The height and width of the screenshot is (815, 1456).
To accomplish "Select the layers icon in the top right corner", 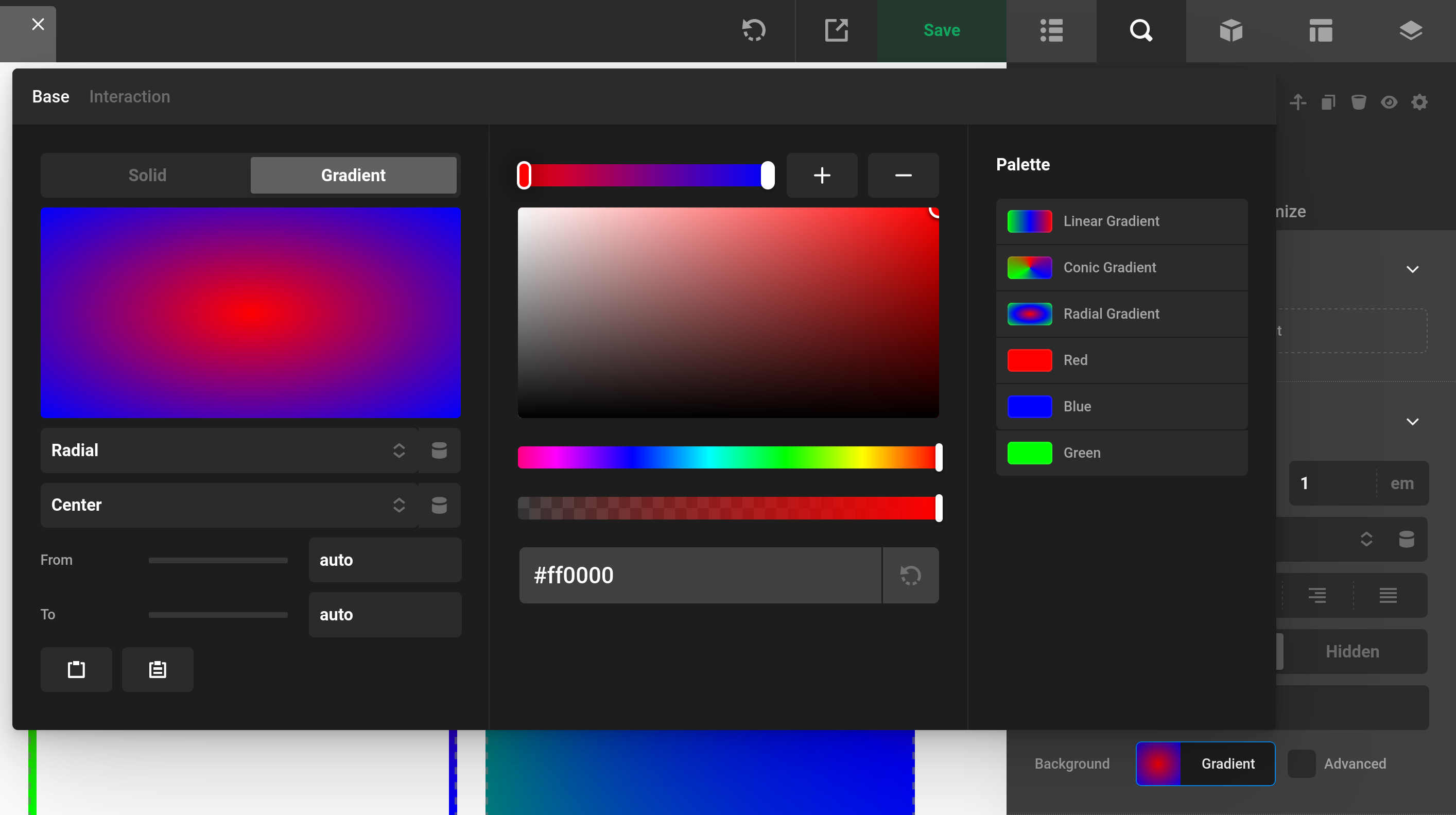I will (1411, 31).
